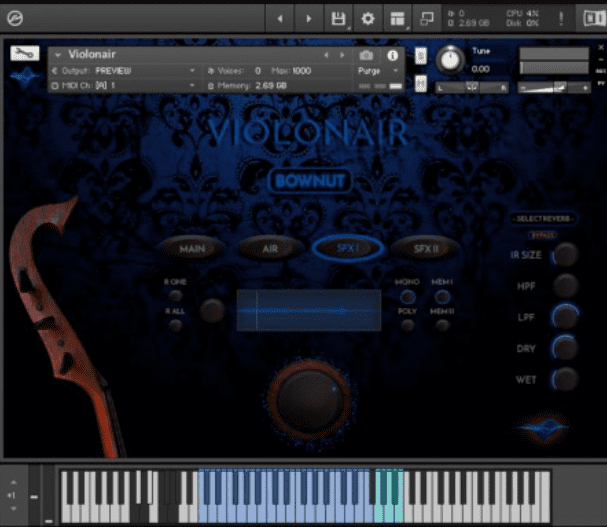The height and width of the screenshot is (527, 607).
Task: Open the workspace layout panel icon
Action: [x=397, y=18]
